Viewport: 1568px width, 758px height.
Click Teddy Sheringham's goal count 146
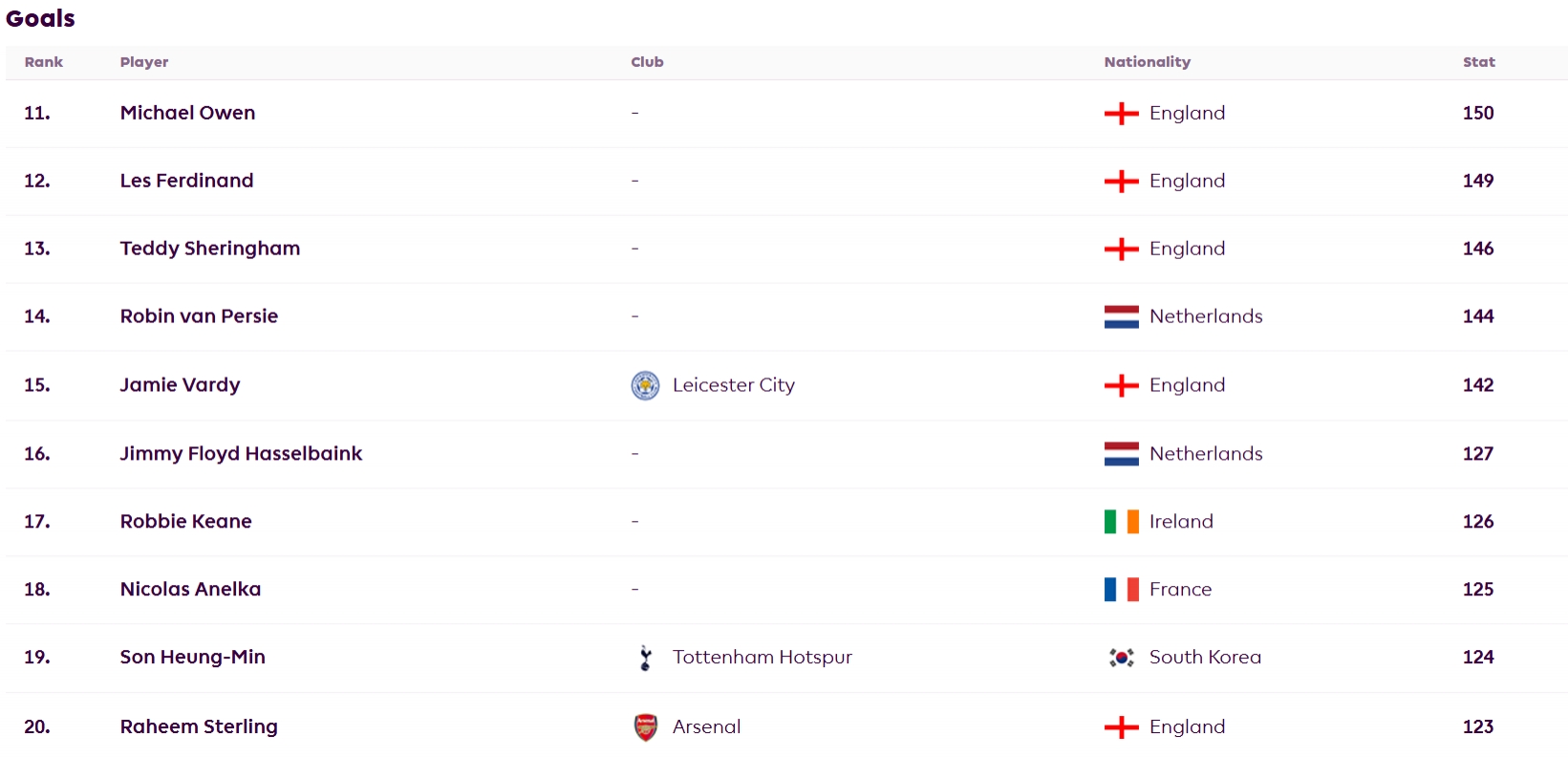[1477, 249]
